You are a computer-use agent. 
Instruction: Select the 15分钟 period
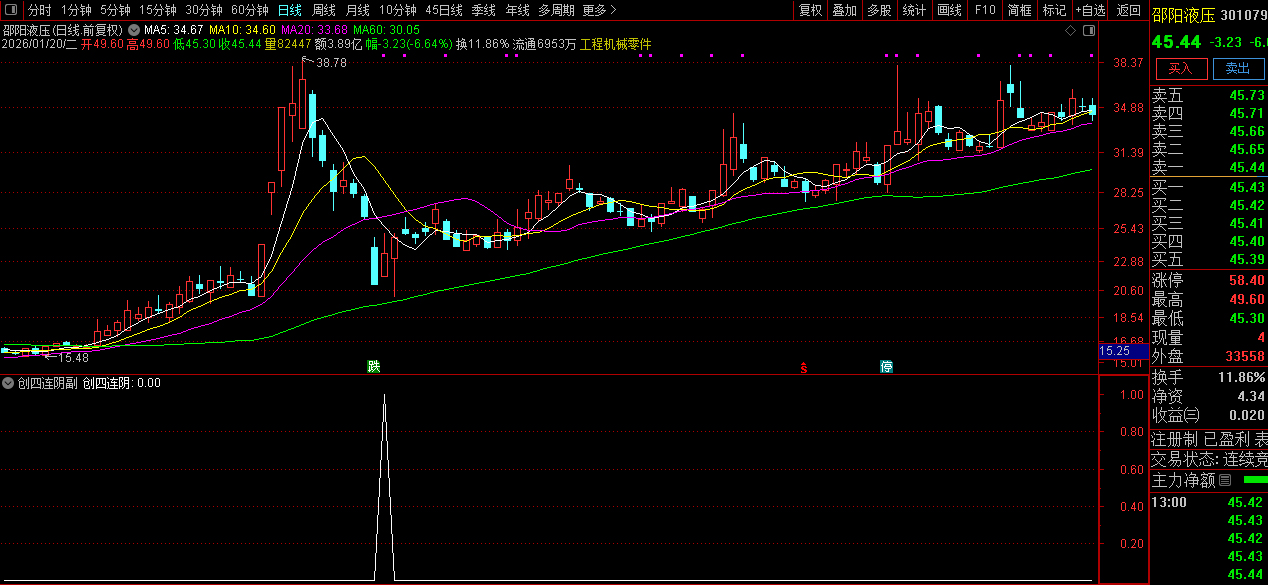coord(157,10)
